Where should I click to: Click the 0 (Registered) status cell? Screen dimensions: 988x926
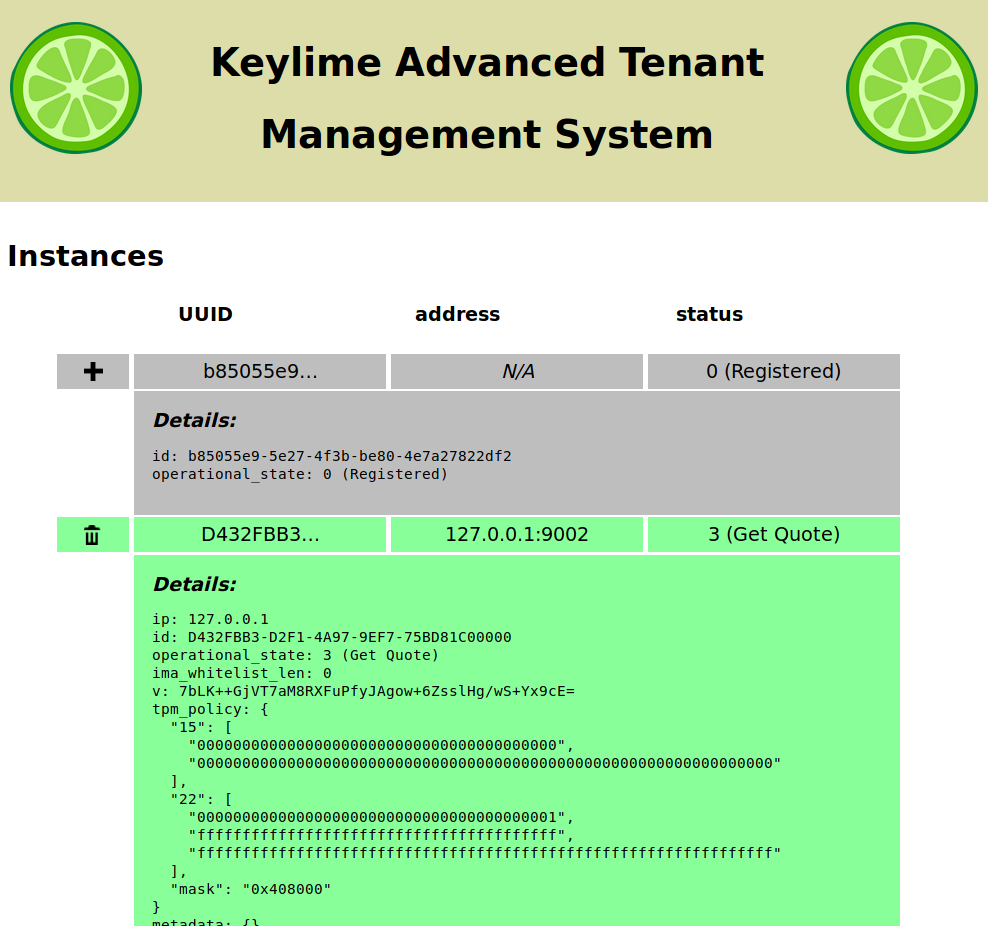774,372
